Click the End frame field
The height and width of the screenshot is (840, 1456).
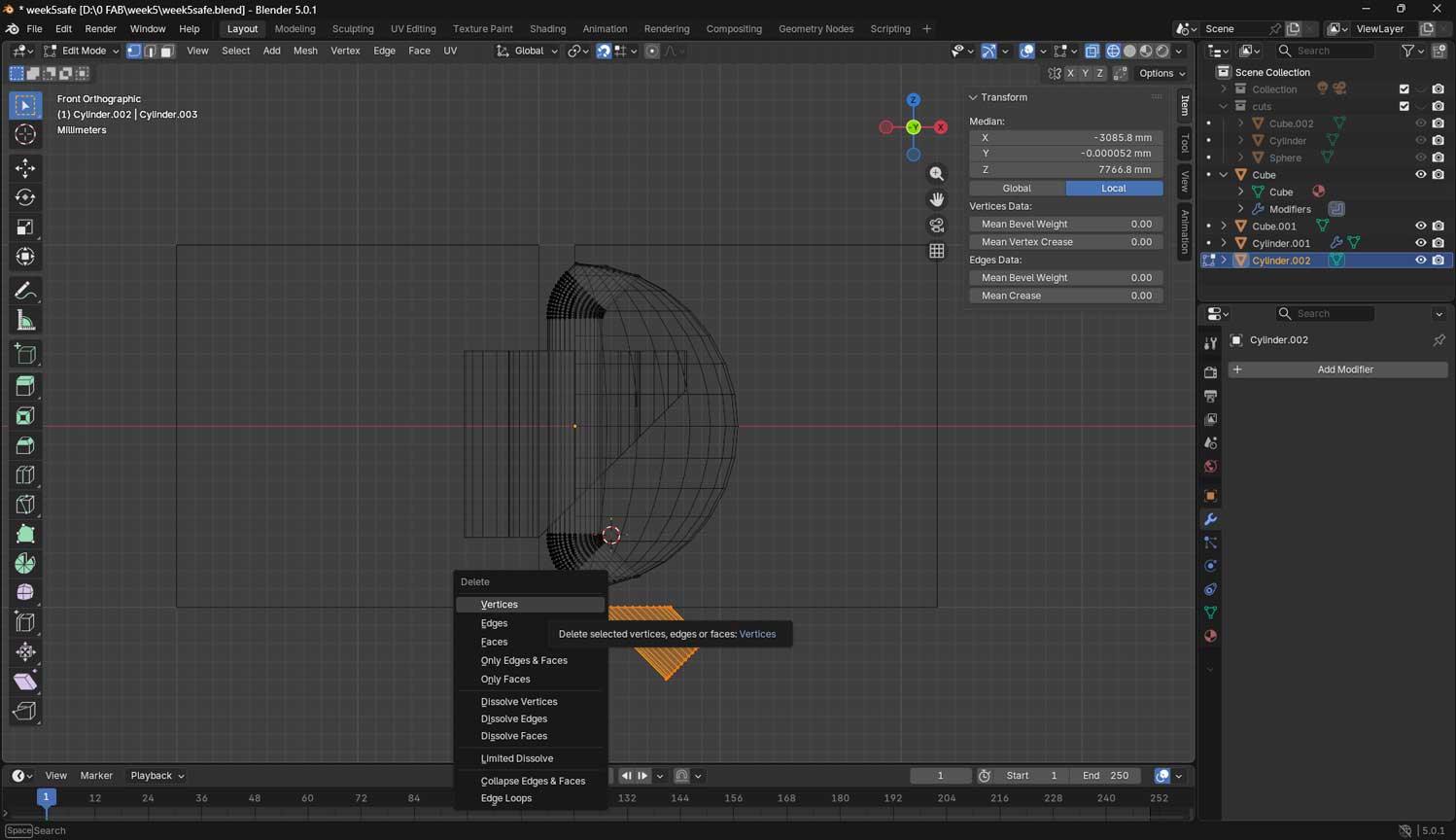pyautogui.click(x=1105, y=776)
